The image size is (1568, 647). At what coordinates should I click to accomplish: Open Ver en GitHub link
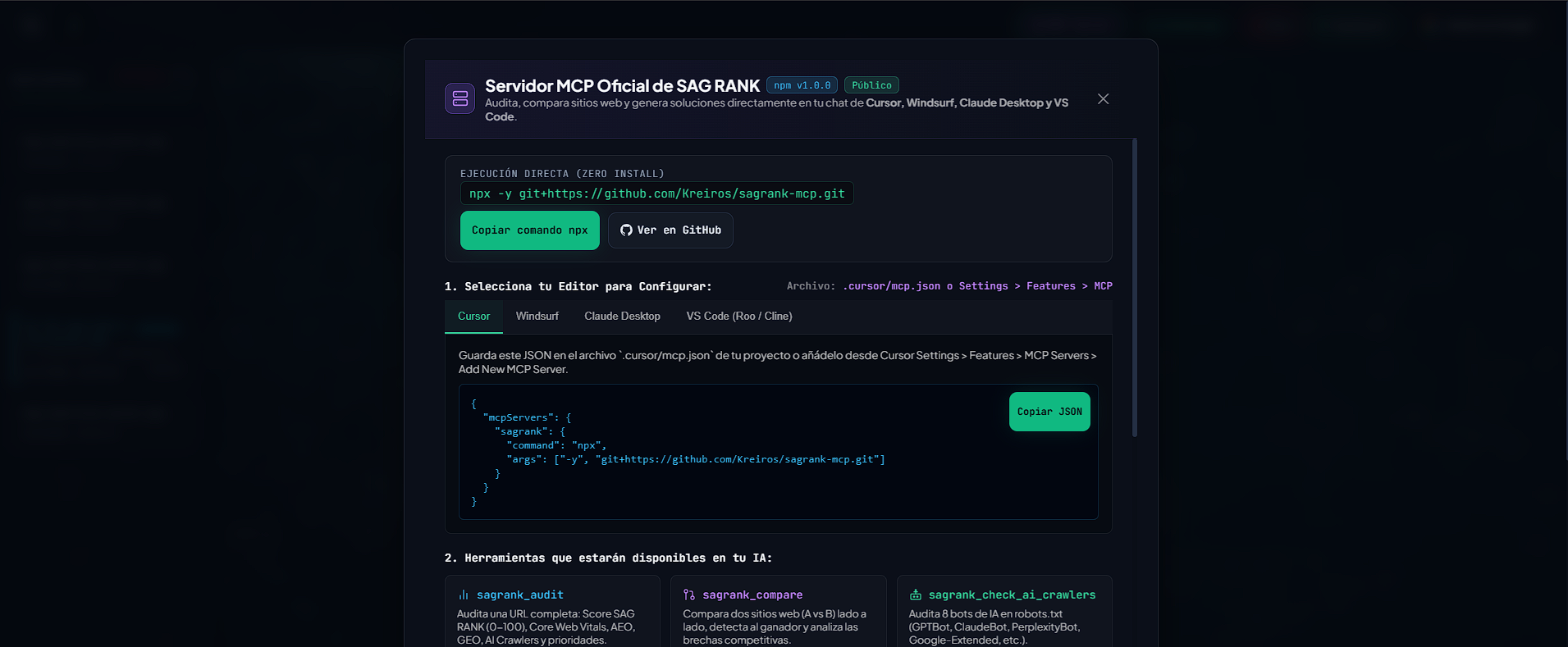[670, 230]
